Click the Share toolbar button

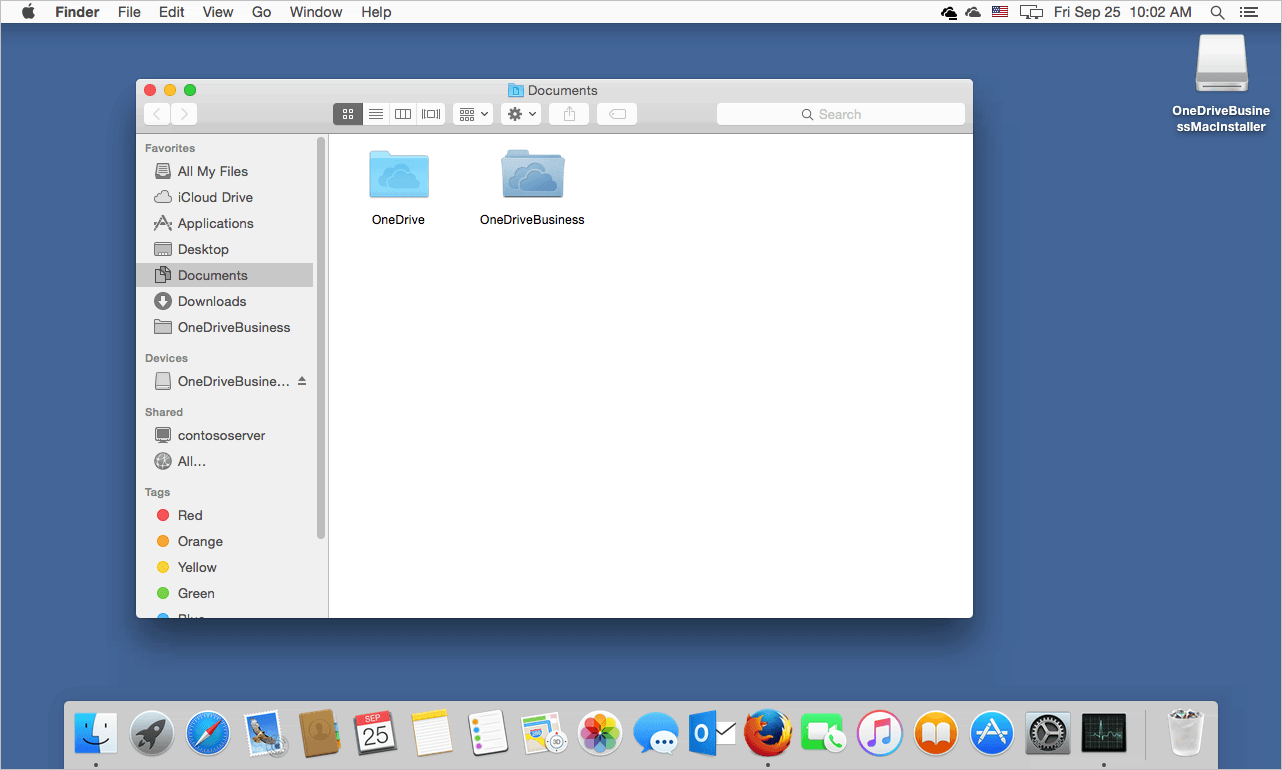pyautogui.click(x=569, y=114)
